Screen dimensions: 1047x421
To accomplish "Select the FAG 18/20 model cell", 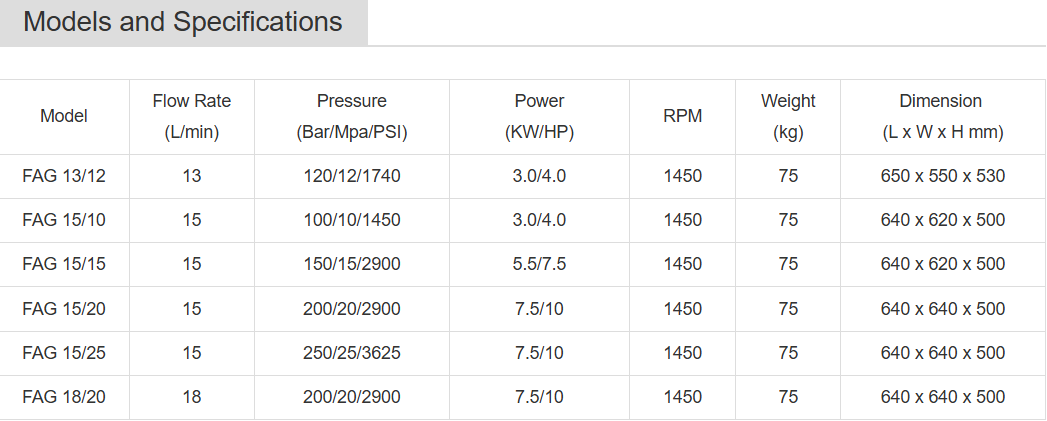I will point(64,398).
